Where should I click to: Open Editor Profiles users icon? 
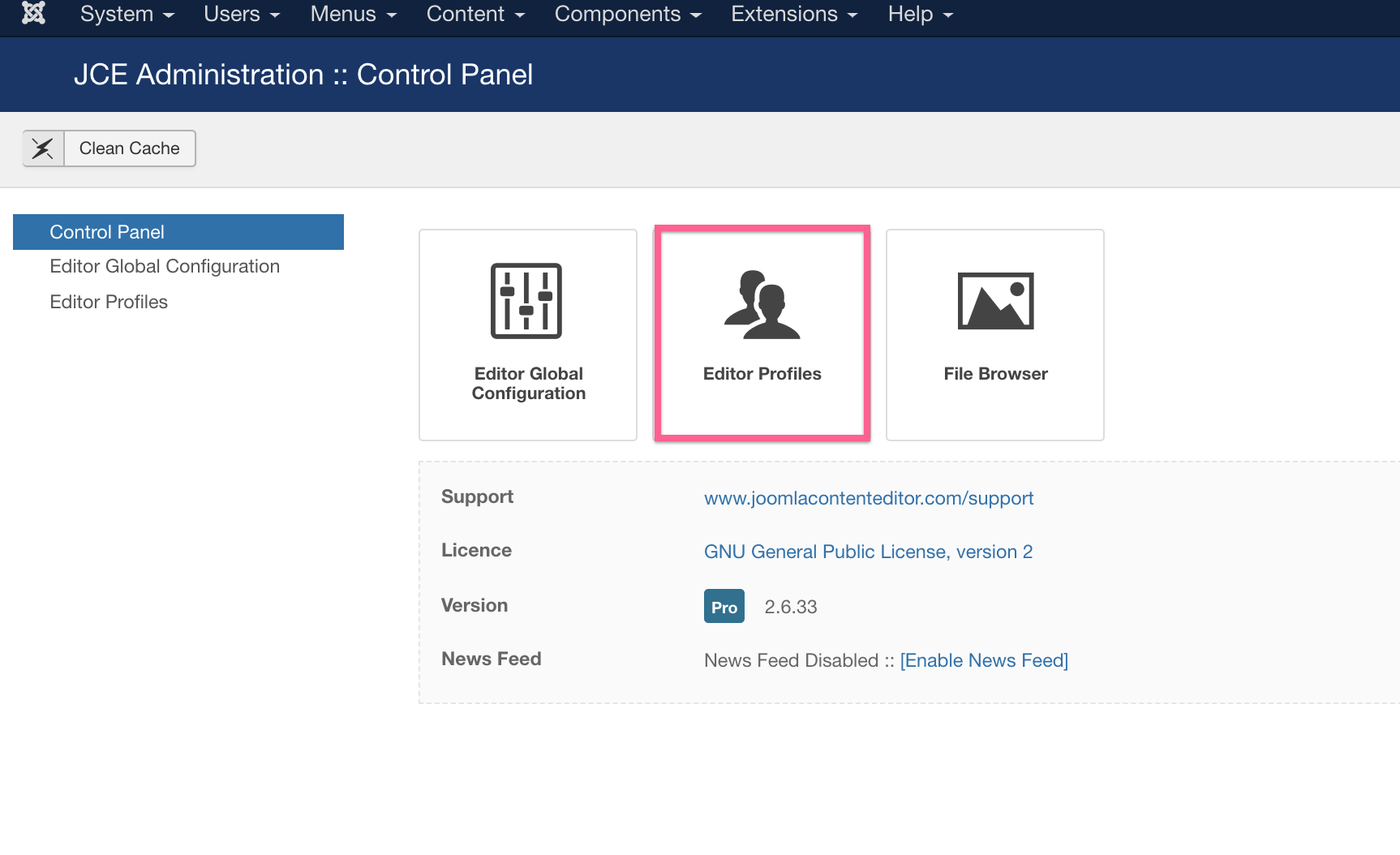click(762, 304)
